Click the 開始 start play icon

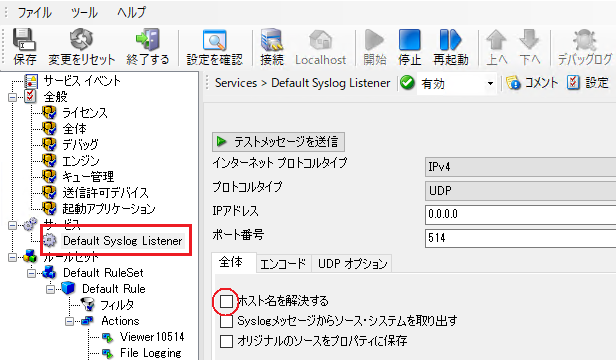point(374,40)
